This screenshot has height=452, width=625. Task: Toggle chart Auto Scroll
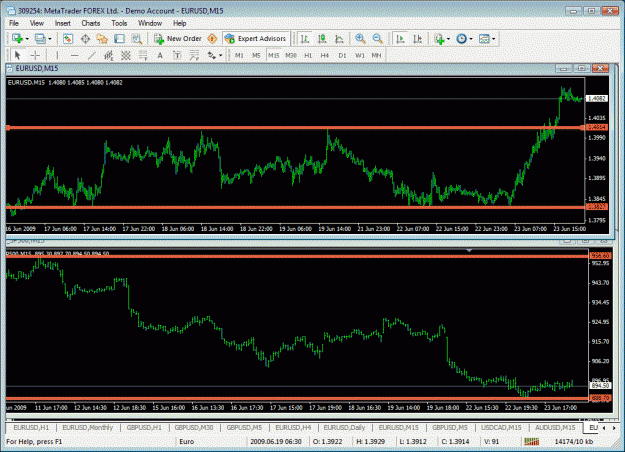pyautogui.click(x=400, y=39)
